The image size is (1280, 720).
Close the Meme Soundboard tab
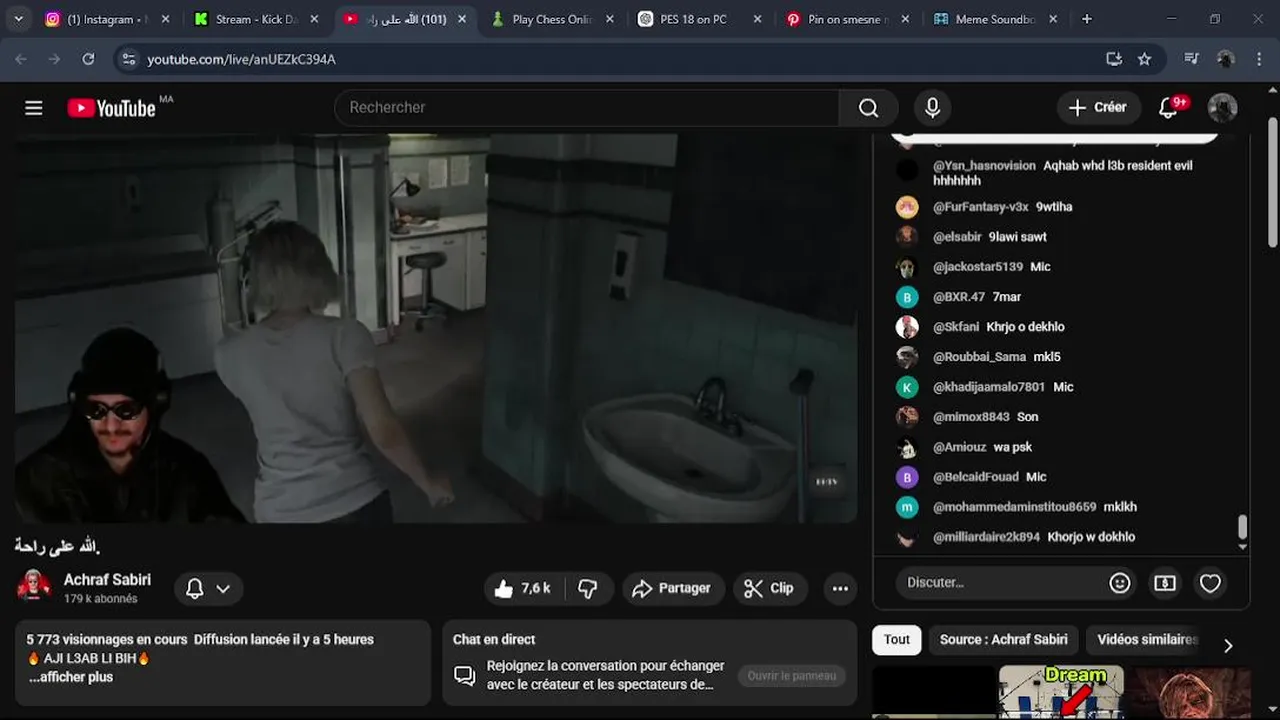tap(1053, 19)
